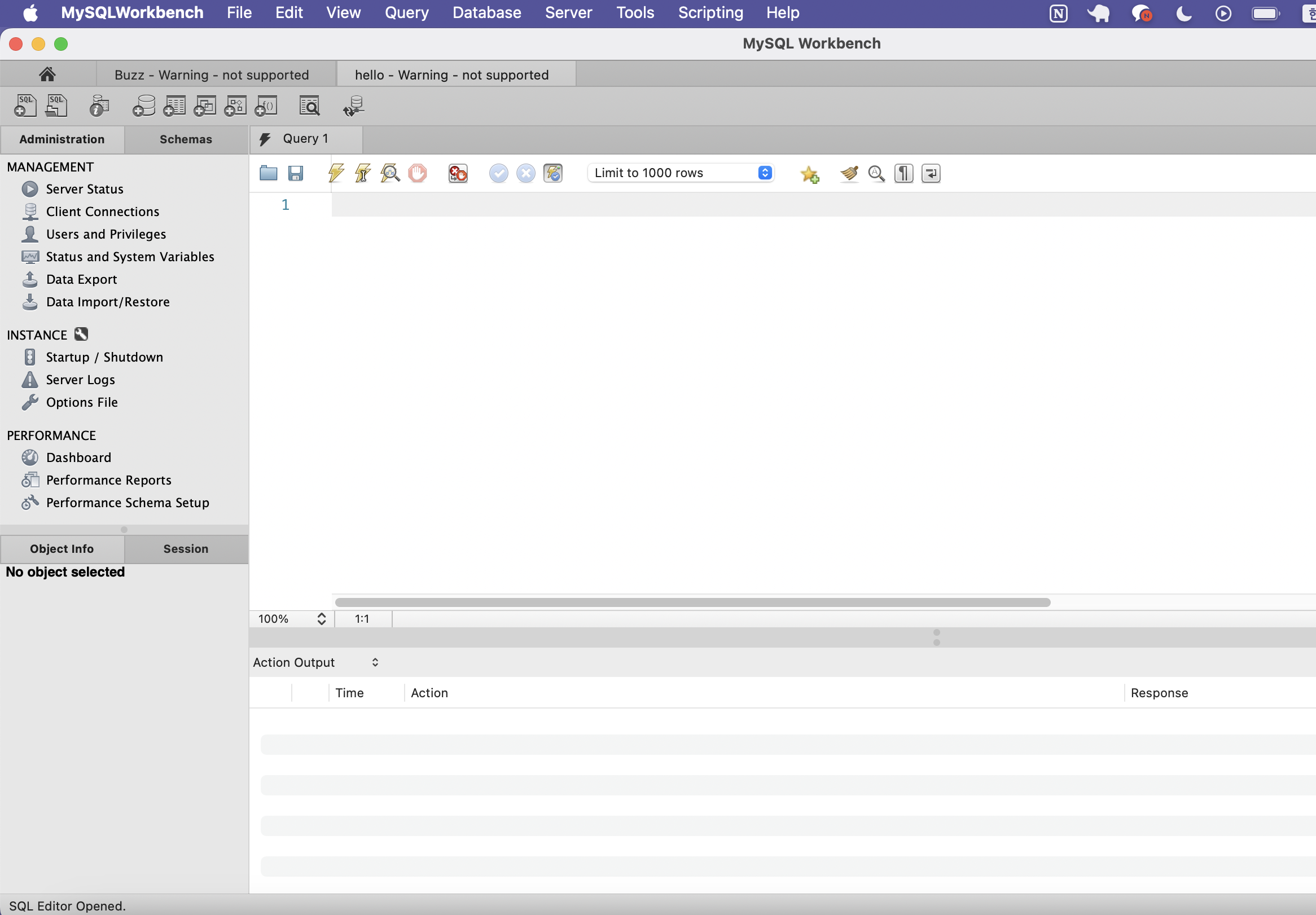Toggle invisible characters pilcrow button
1316x915 pixels.
point(903,173)
